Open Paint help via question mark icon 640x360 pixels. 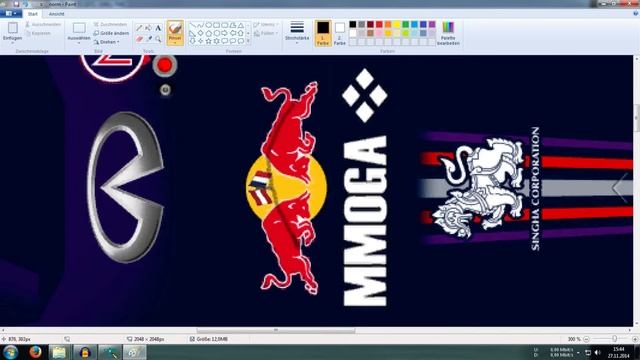635,13
